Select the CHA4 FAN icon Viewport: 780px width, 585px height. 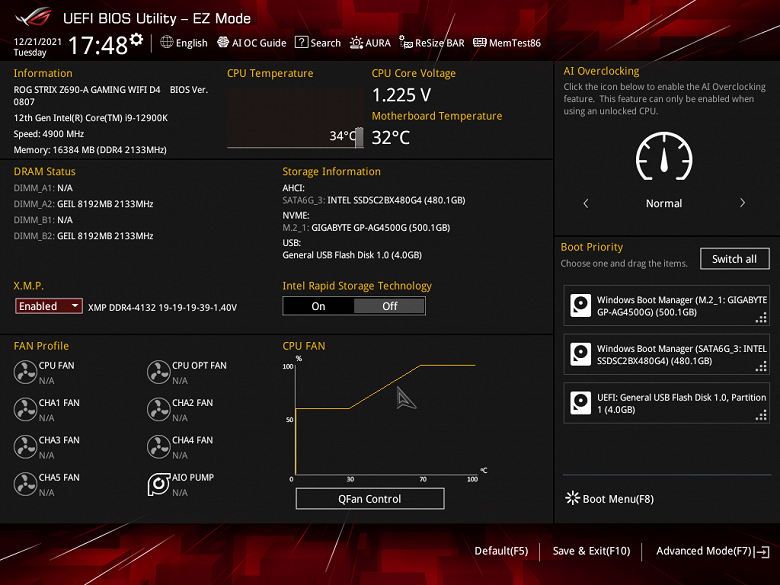click(x=159, y=447)
